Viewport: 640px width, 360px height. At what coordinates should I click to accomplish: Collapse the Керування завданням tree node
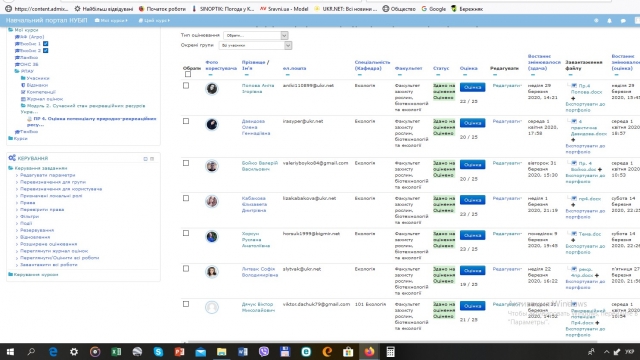[x=11, y=168]
